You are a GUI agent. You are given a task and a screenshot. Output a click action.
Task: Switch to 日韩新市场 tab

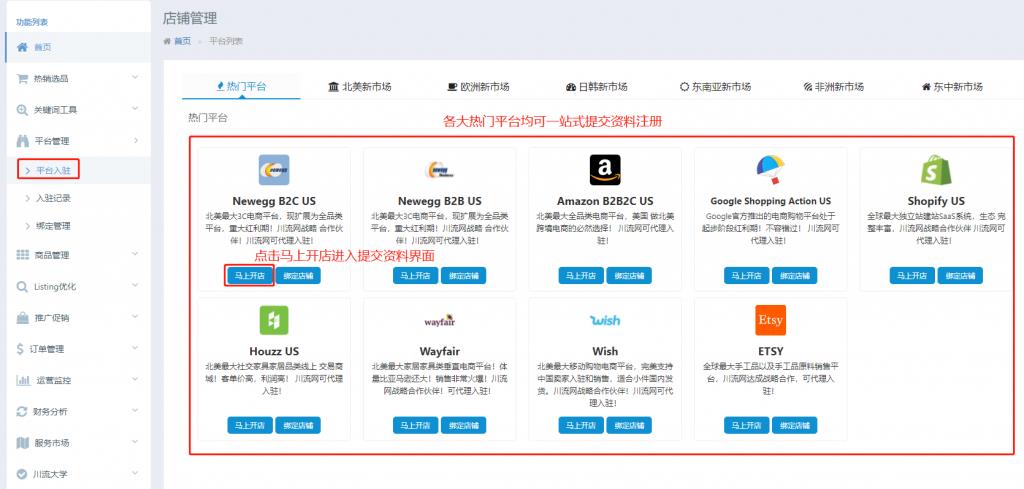[x=596, y=86]
